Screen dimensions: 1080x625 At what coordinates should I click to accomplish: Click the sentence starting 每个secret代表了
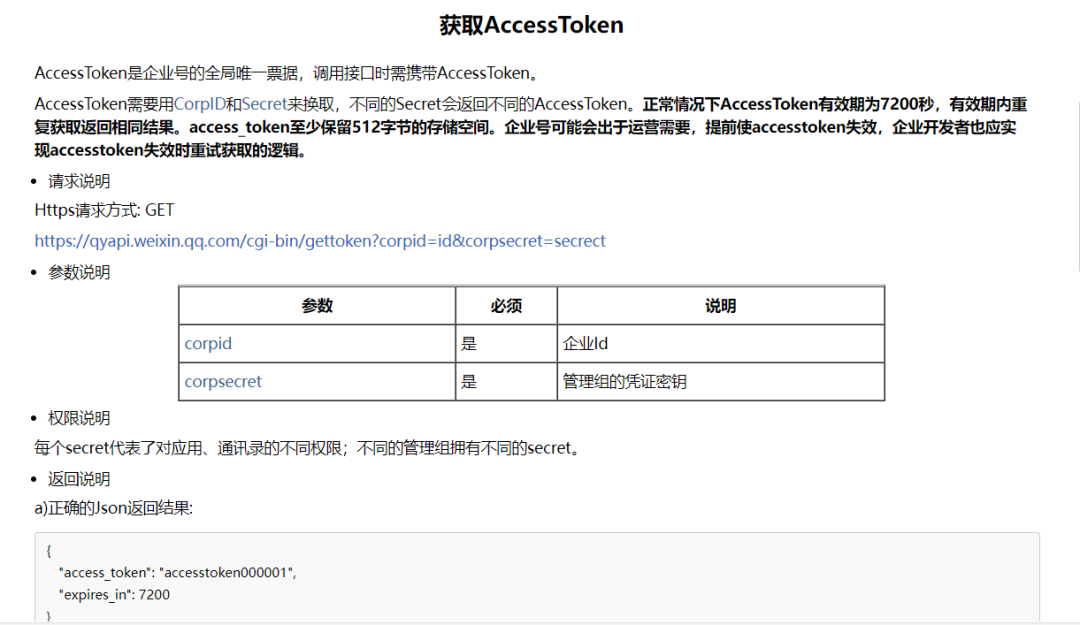click(x=309, y=448)
